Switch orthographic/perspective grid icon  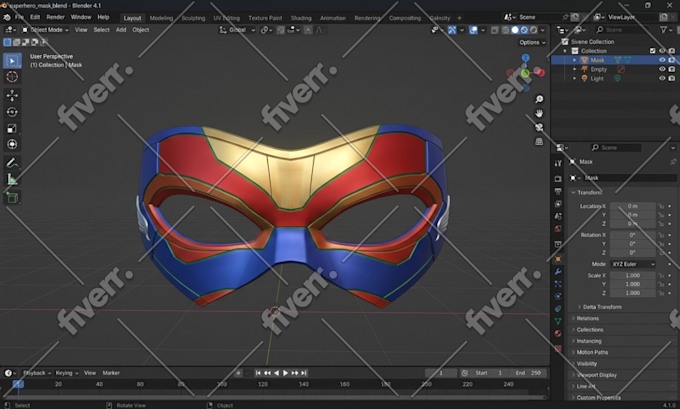pyautogui.click(x=539, y=142)
